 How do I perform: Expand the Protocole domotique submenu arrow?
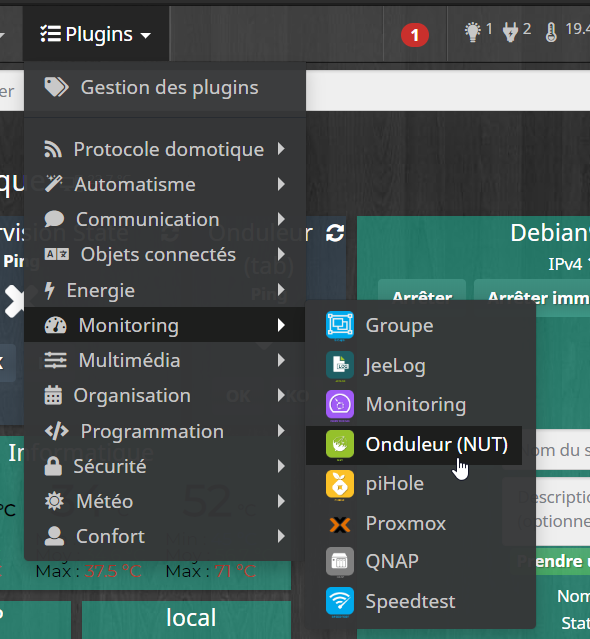click(281, 149)
